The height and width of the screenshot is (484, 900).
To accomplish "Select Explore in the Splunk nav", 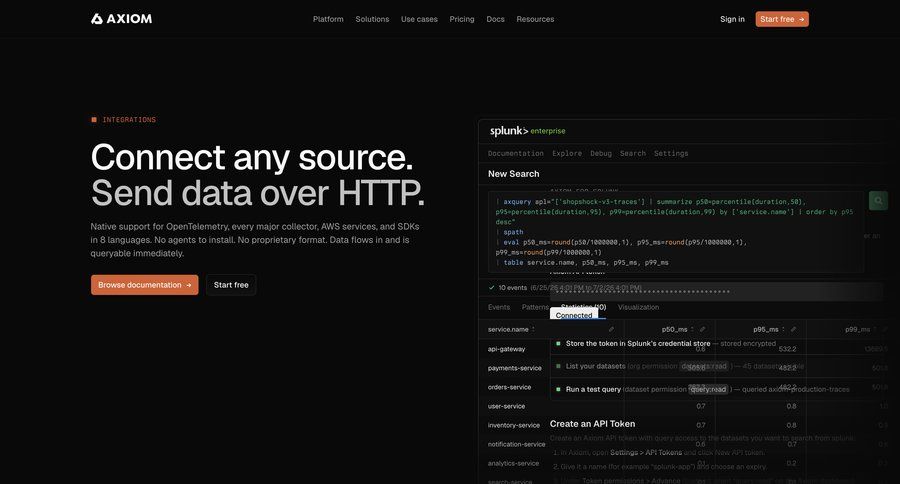I will point(567,153).
